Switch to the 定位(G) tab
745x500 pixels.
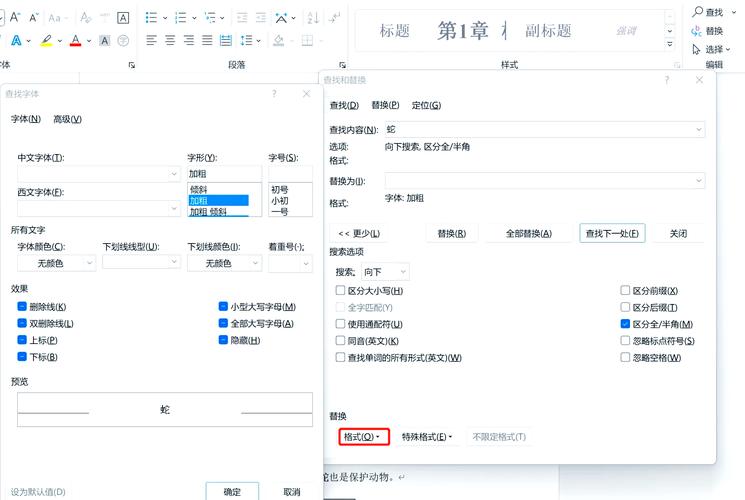pyautogui.click(x=426, y=105)
